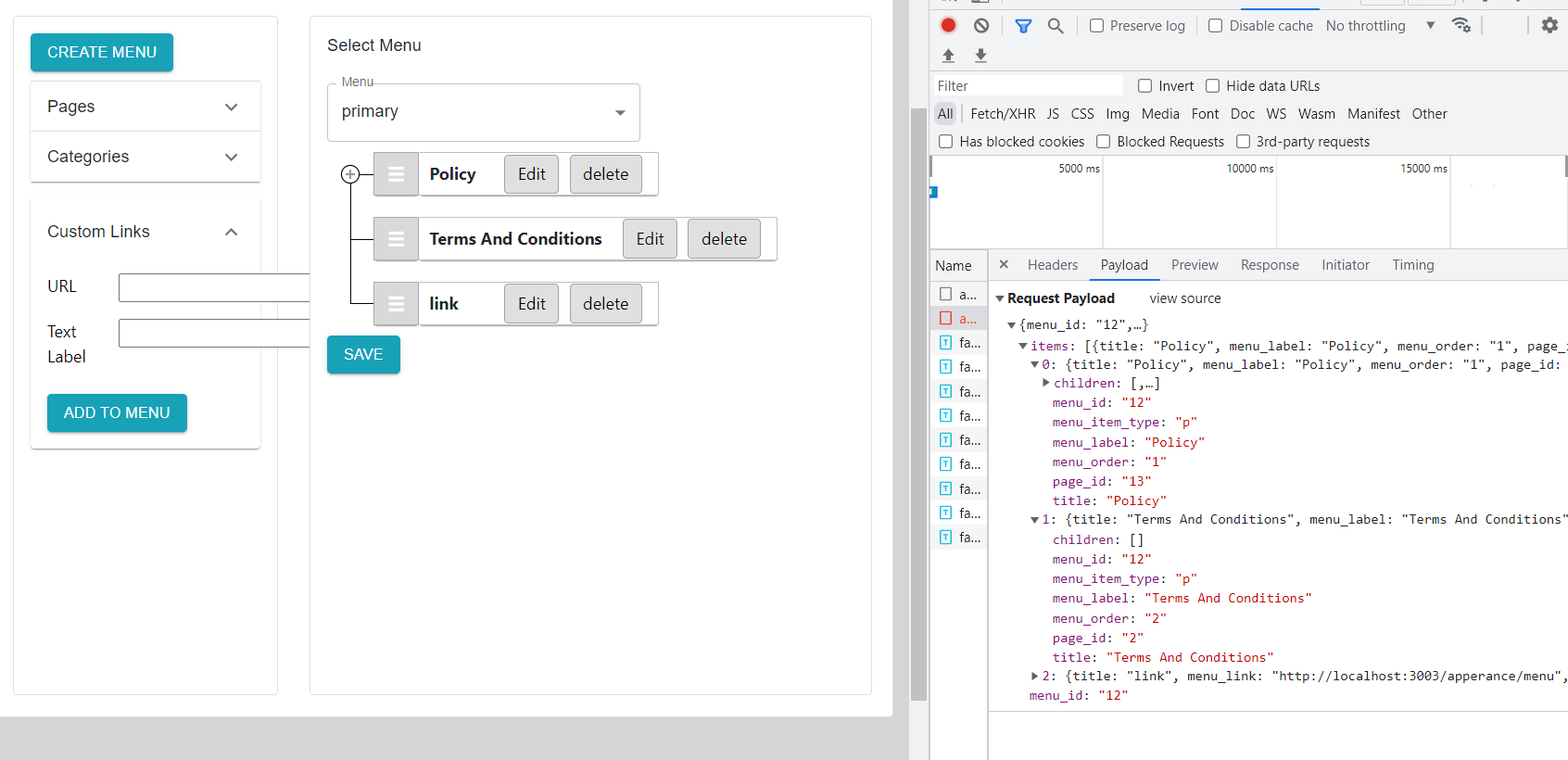The width and height of the screenshot is (1568, 760).
Task: Grab the drag handle for Policy item
Action: tap(396, 174)
